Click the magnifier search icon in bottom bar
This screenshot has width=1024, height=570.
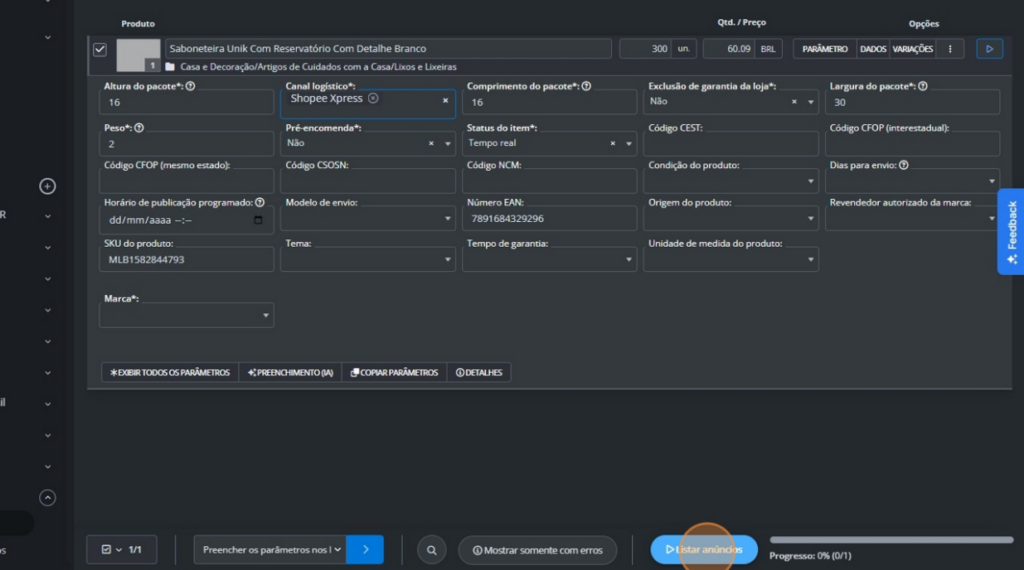(x=431, y=550)
